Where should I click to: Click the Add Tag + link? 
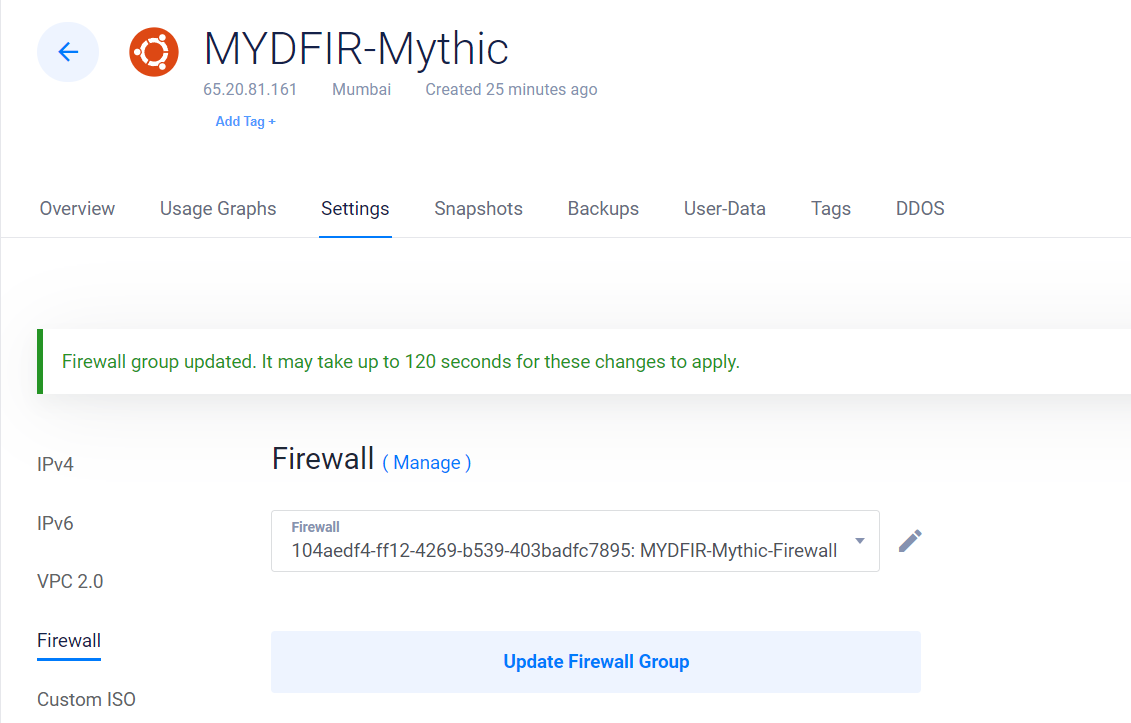[245, 121]
